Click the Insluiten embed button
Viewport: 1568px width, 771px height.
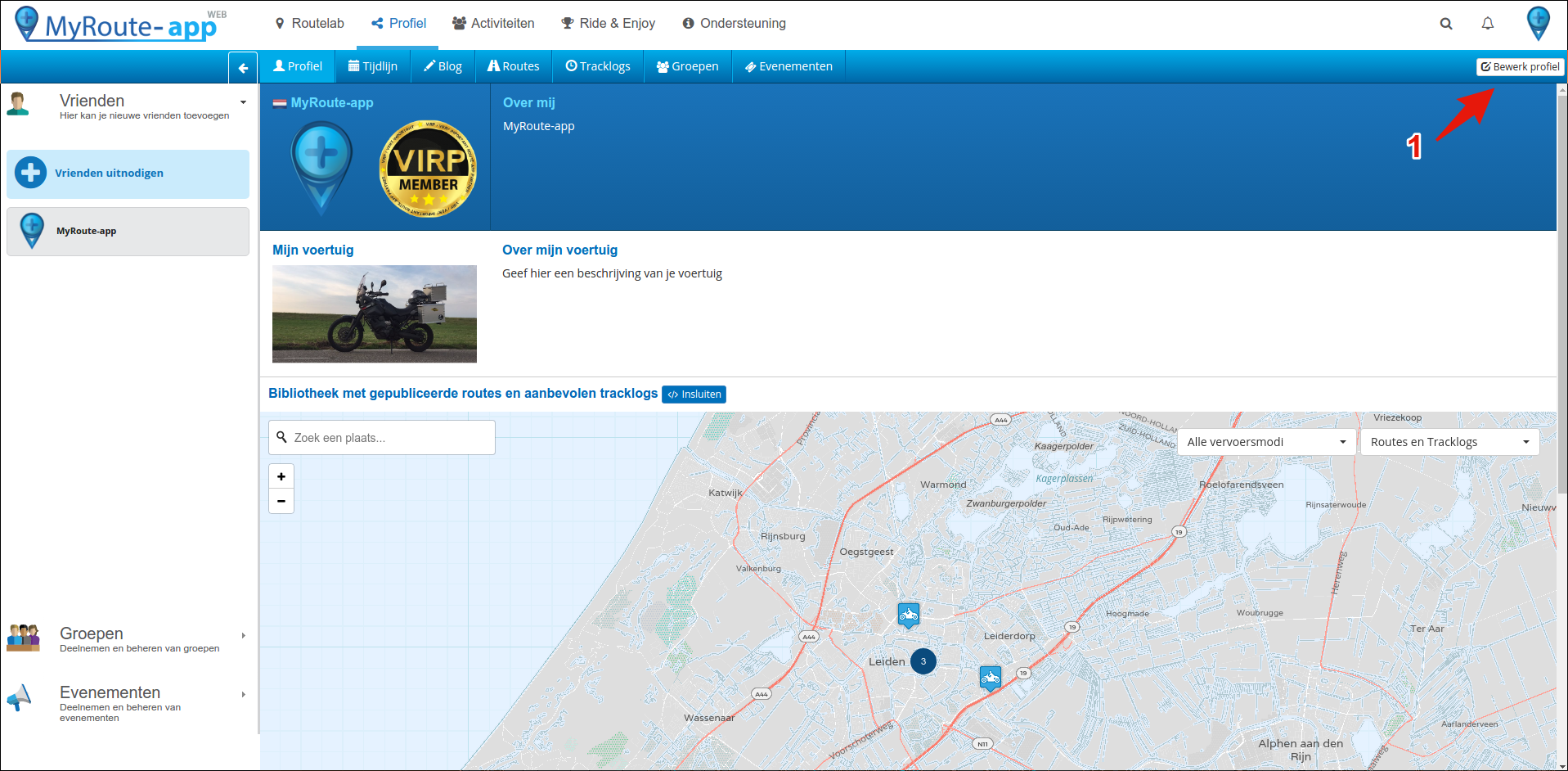pyautogui.click(x=694, y=395)
